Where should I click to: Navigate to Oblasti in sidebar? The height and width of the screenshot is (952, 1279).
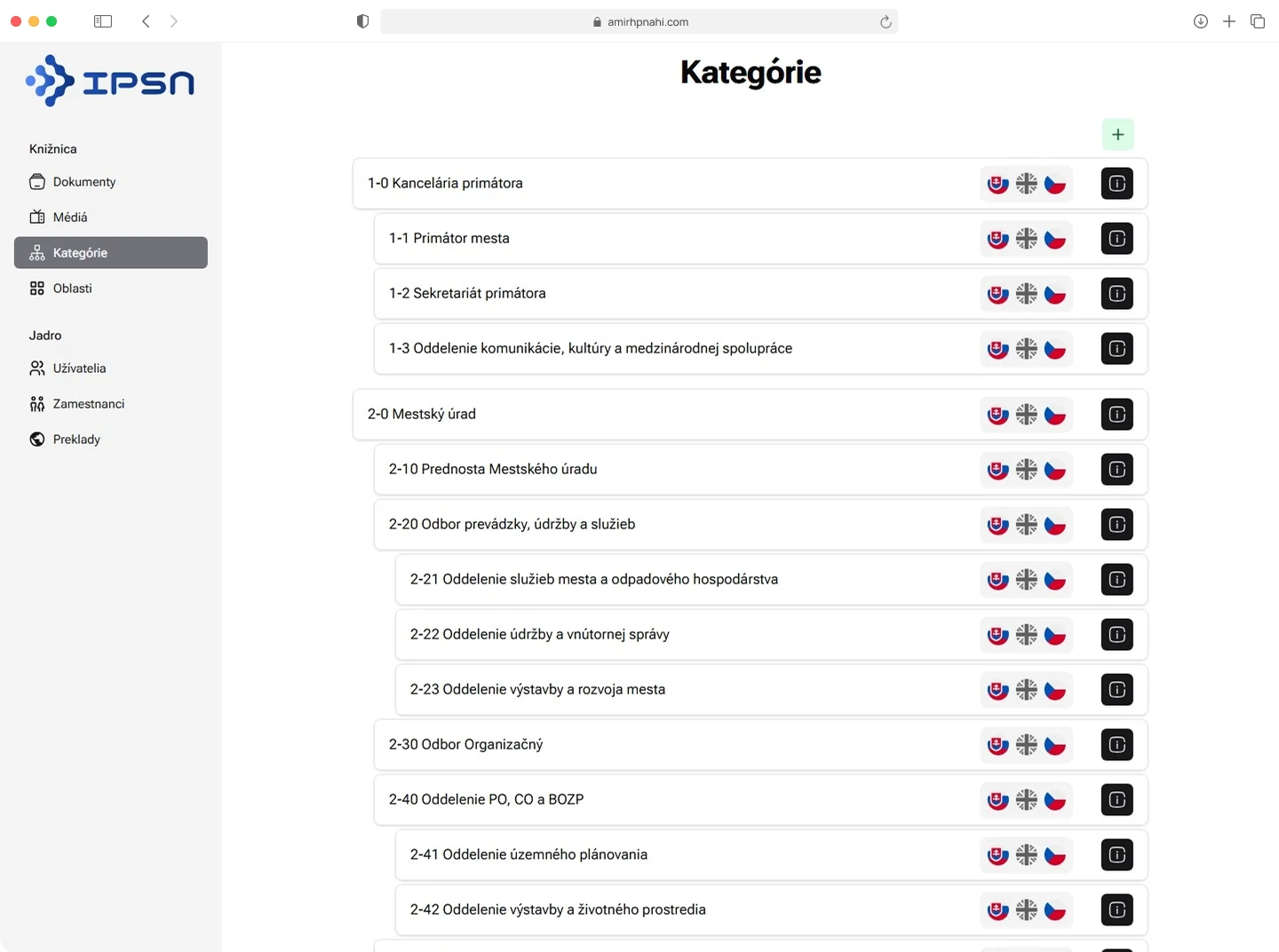[72, 289]
